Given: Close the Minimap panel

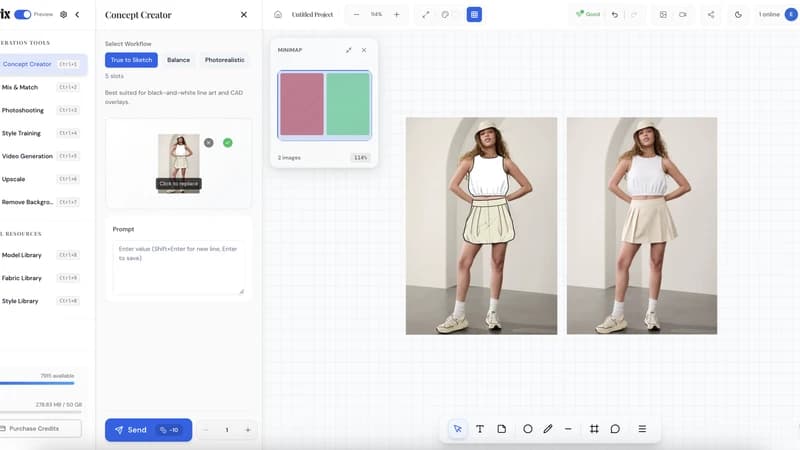Looking at the screenshot, I should pyautogui.click(x=364, y=50).
